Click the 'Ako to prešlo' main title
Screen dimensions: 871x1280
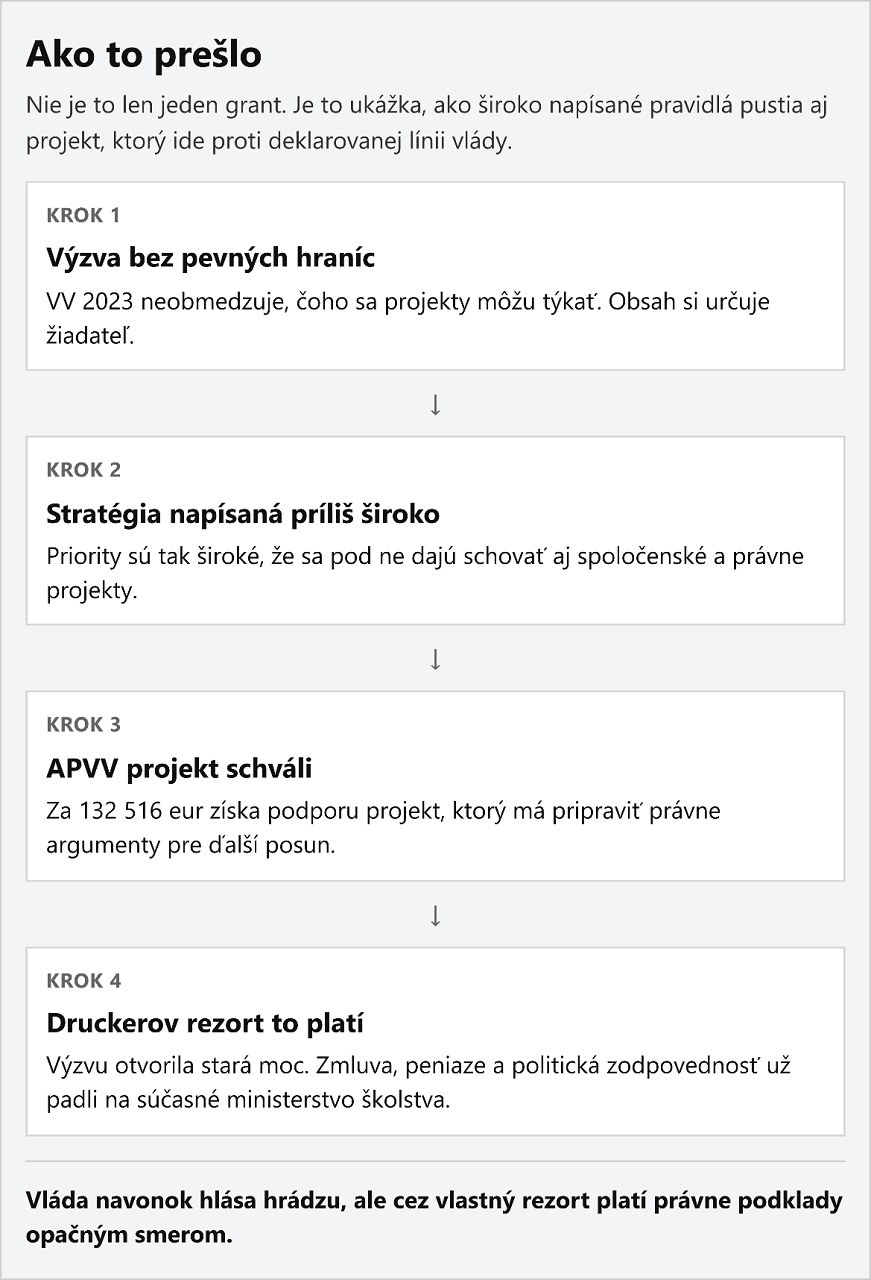[x=144, y=55]
